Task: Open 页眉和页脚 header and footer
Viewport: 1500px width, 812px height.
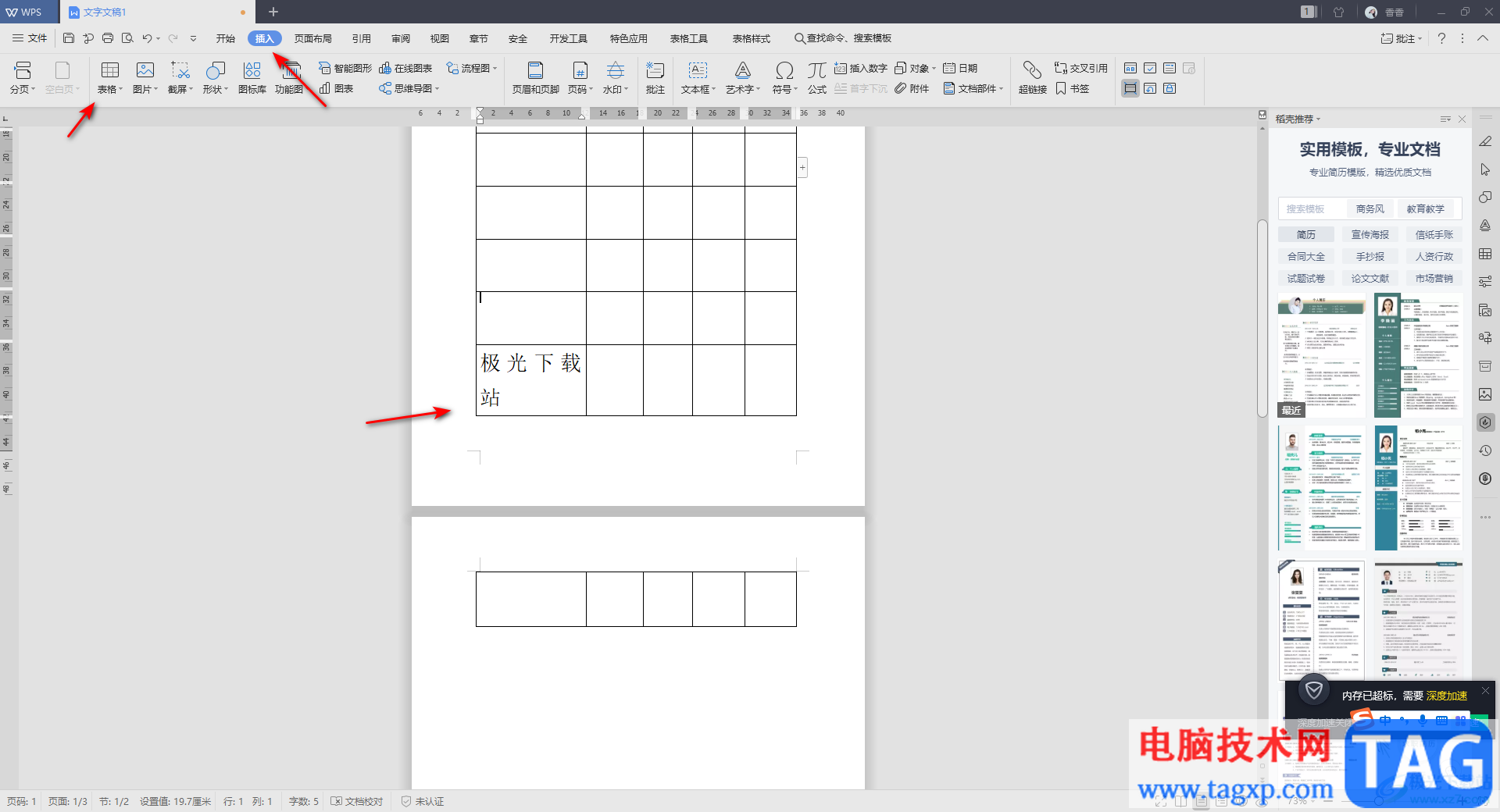Action: 535,78
